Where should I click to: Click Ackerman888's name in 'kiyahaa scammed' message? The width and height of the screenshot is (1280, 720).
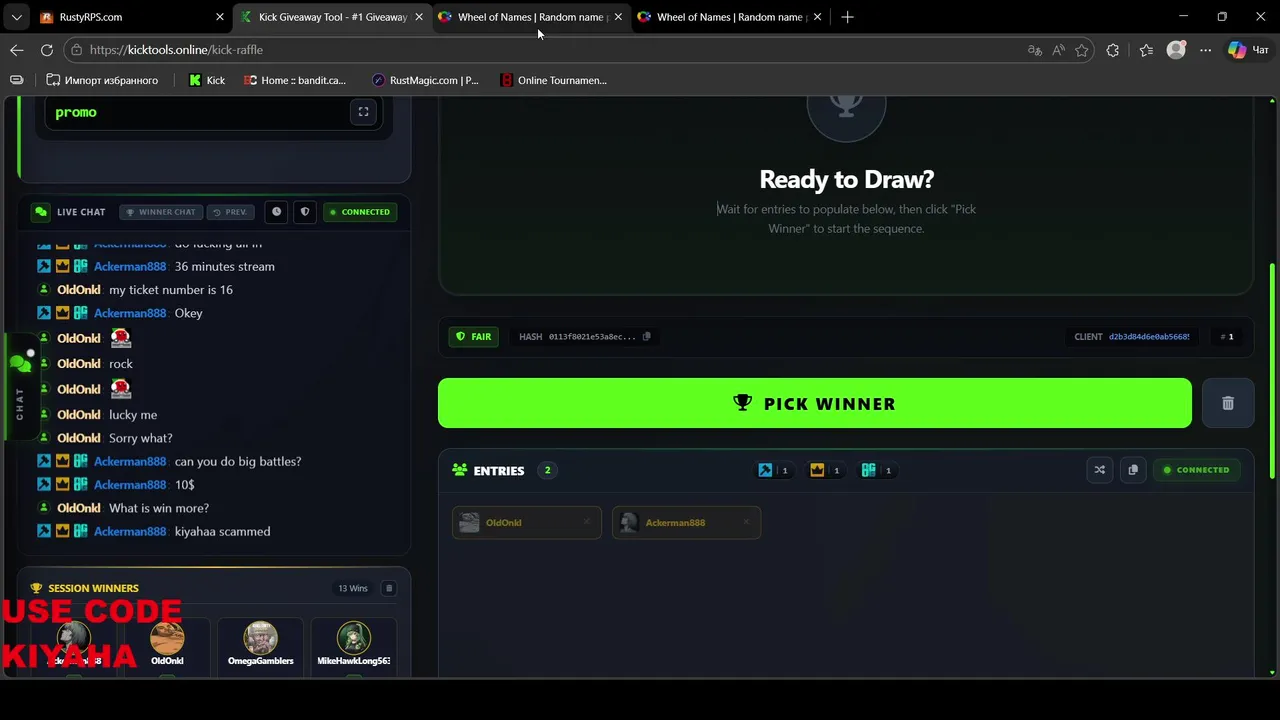tap(130, 531)
